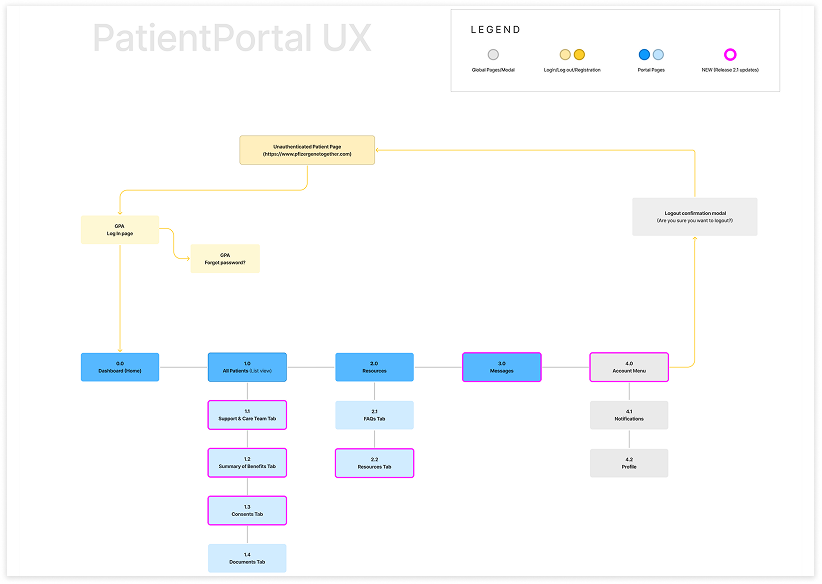
Task: Open the 2.1 FAQs Tab node
Action: pyautogui.click(x=374, y=414)
